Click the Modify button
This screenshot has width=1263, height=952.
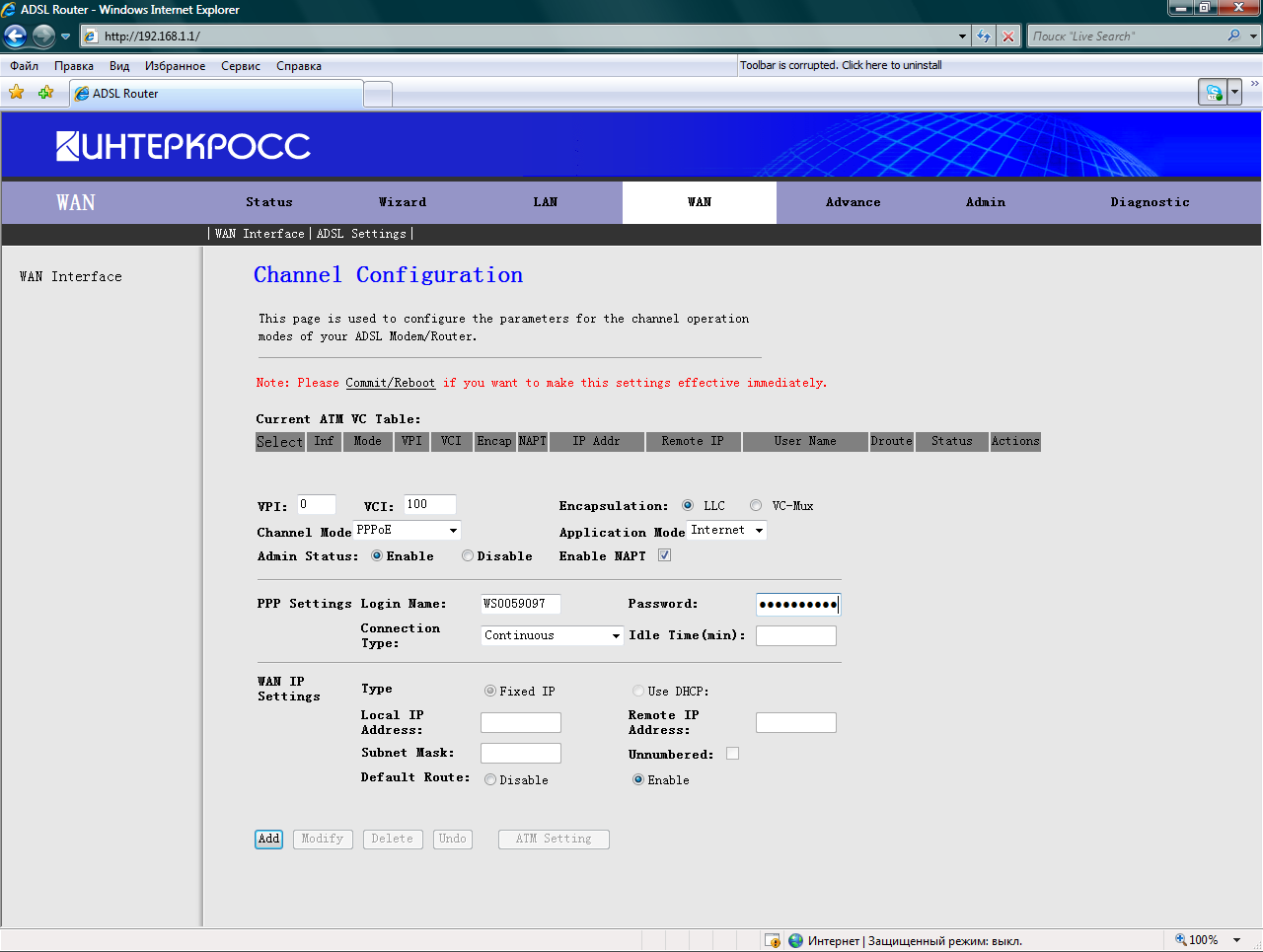coord(323,840)
